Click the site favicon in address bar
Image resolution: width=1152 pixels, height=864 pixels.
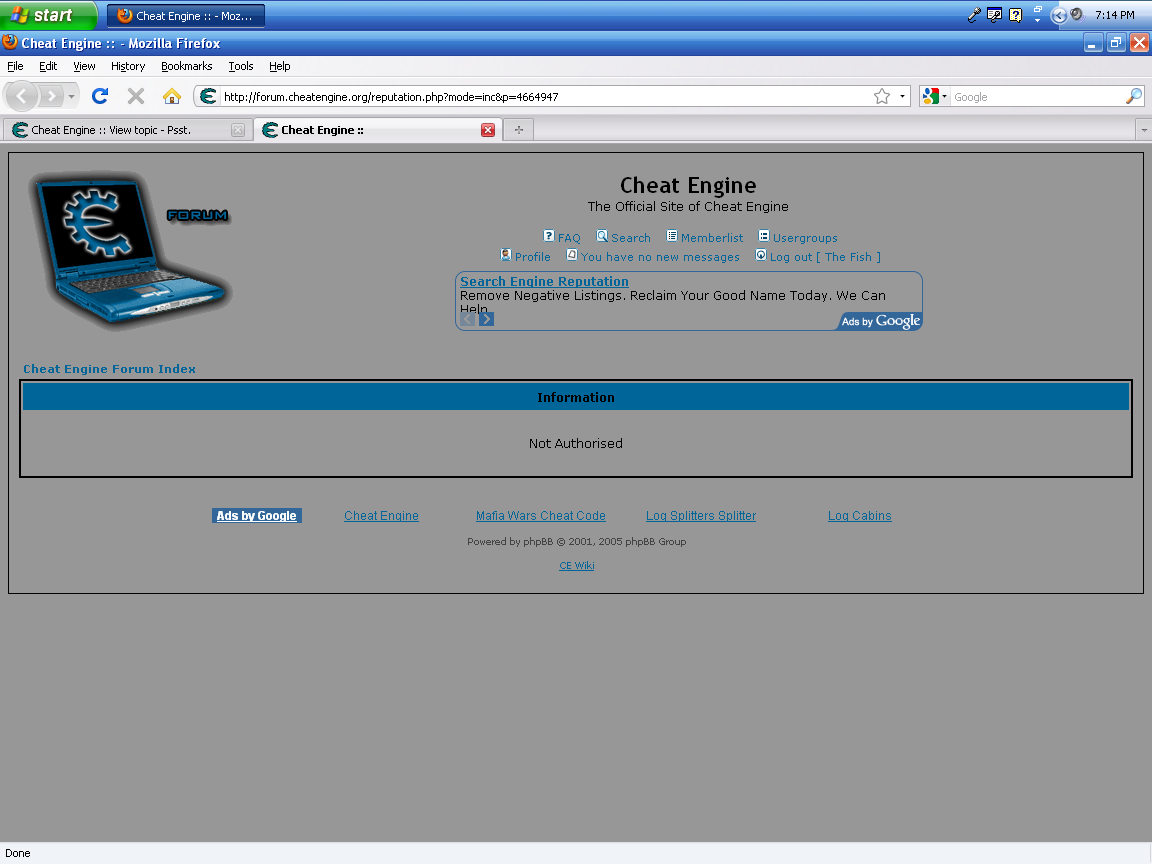[209, 96]
